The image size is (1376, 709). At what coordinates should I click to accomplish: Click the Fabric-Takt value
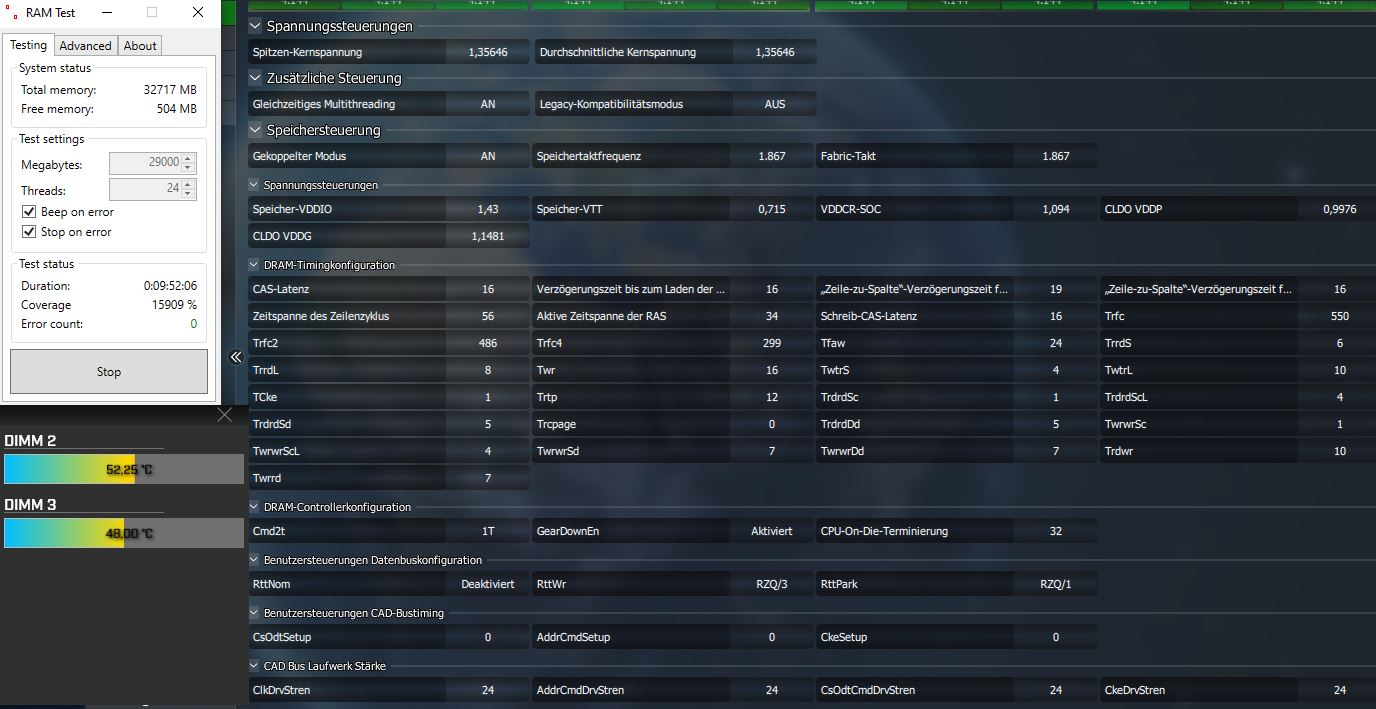1056,156
